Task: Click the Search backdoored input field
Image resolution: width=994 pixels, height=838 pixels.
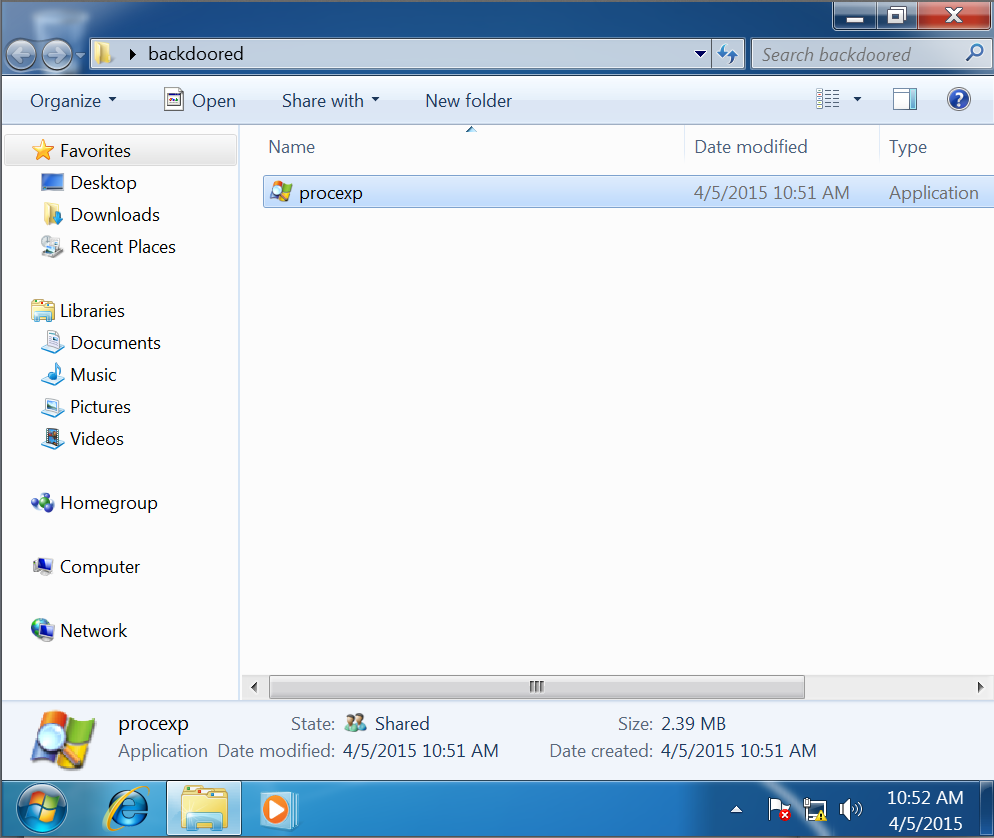Action: point(855,54)
